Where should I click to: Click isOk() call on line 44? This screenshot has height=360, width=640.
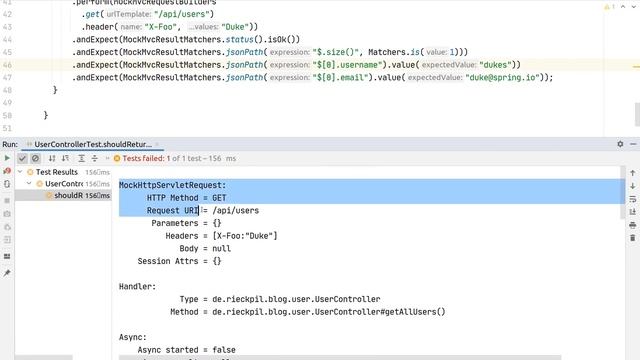pos(284,40)
